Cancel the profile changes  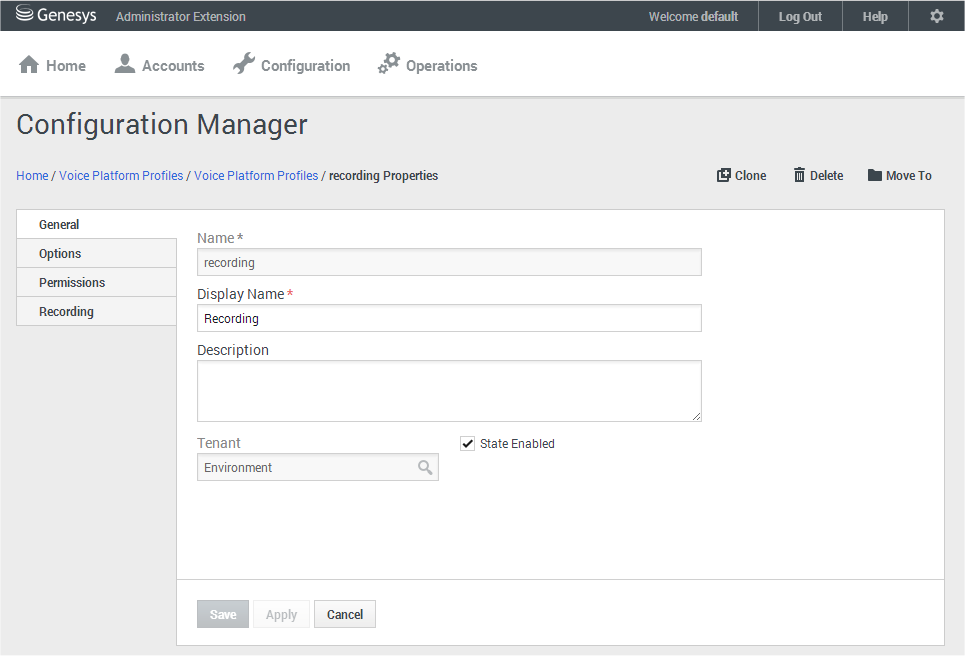point(344,613)
